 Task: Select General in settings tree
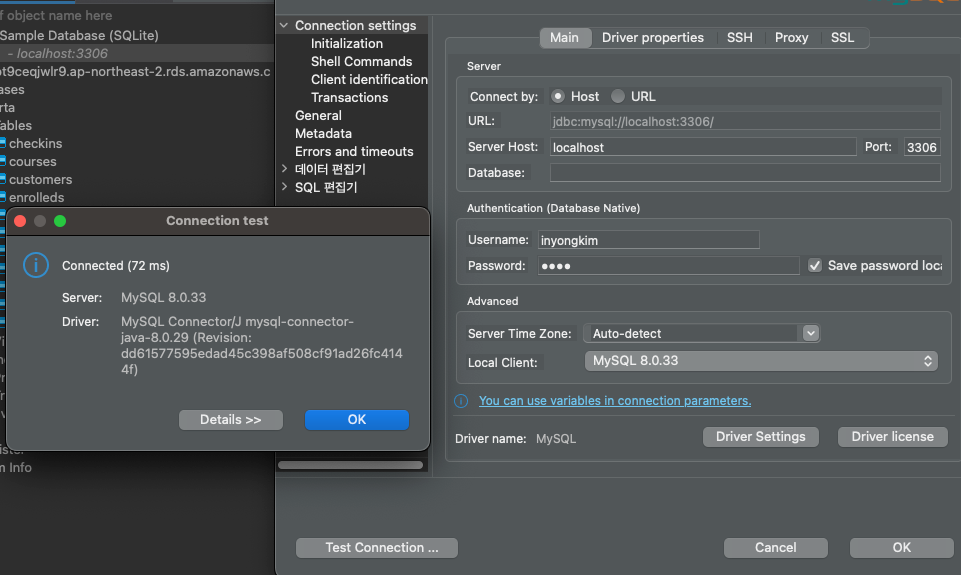point(318,115)
